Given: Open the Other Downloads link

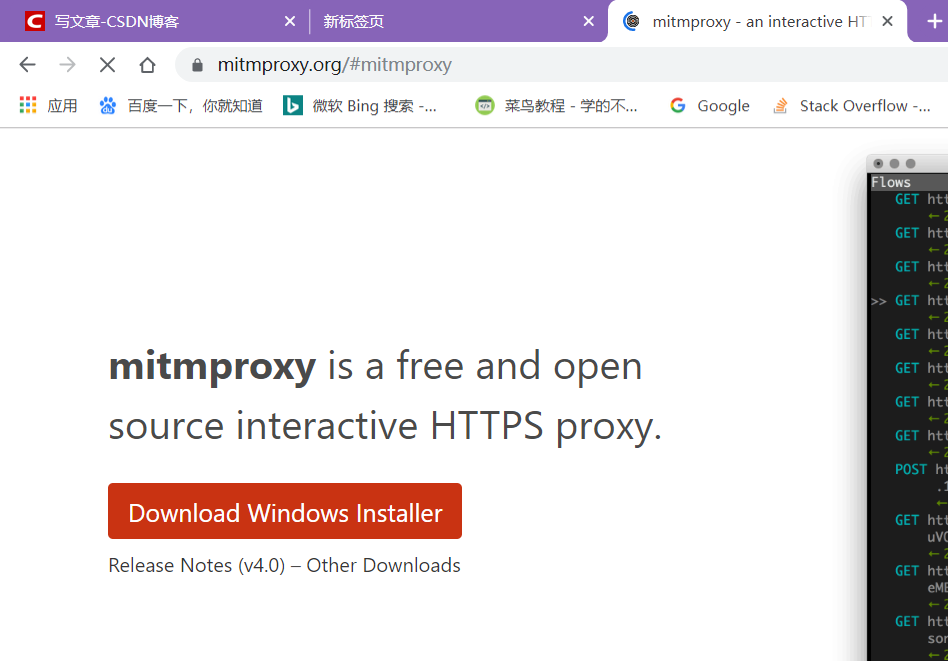Looking at the screenshot, I should [383, 565].
